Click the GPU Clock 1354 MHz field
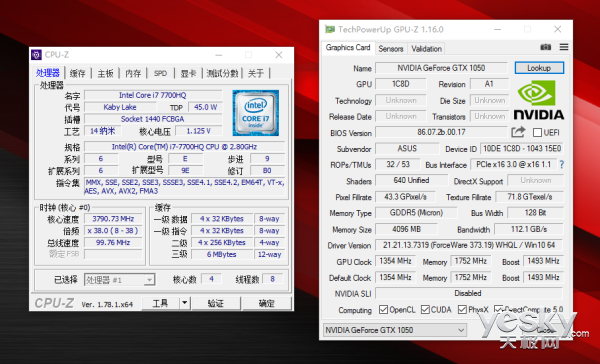Image resolution: width=600 pixels, height=364 pixels. (395, 261)
